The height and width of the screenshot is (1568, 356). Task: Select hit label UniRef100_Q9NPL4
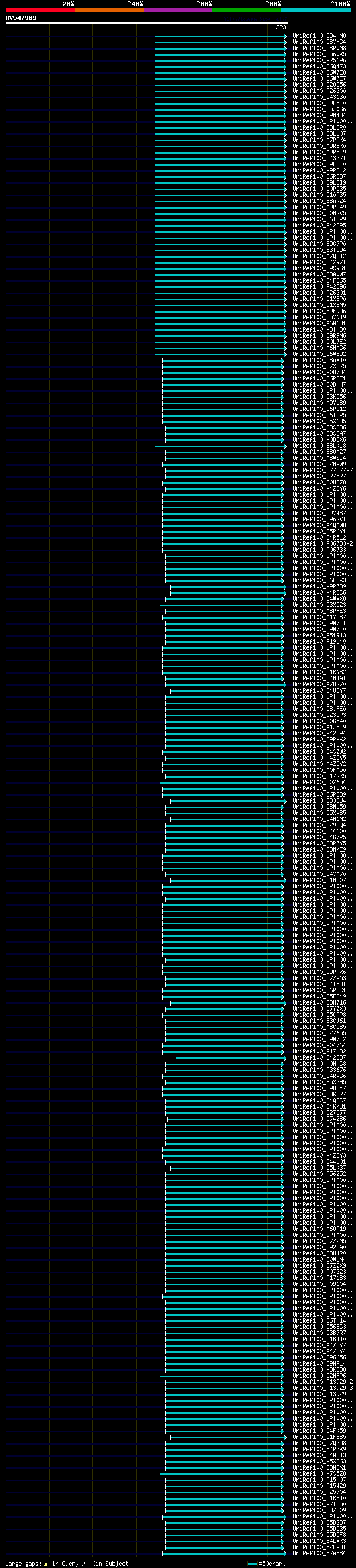(x=319, y=1363)
